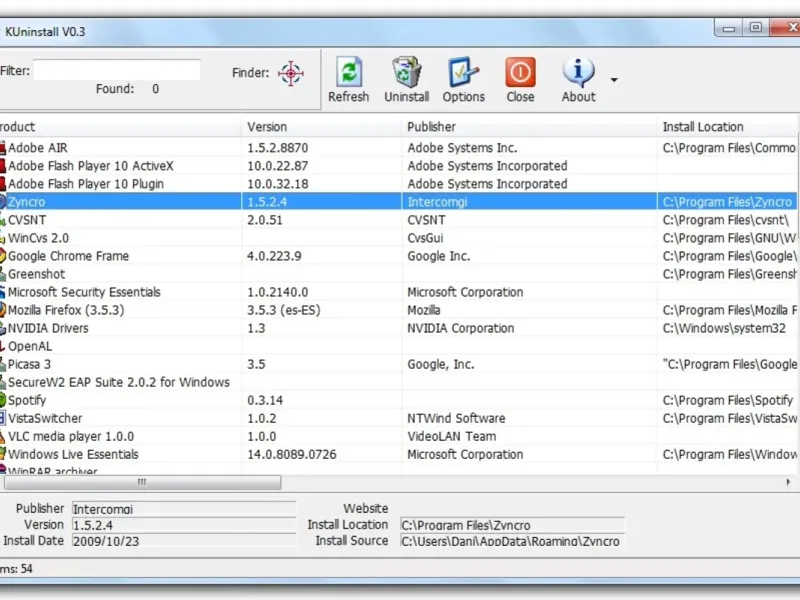800x600 pixels.
Task: Select Adobe Flash Player 10 ActiveX
Action: click(398, 166)
